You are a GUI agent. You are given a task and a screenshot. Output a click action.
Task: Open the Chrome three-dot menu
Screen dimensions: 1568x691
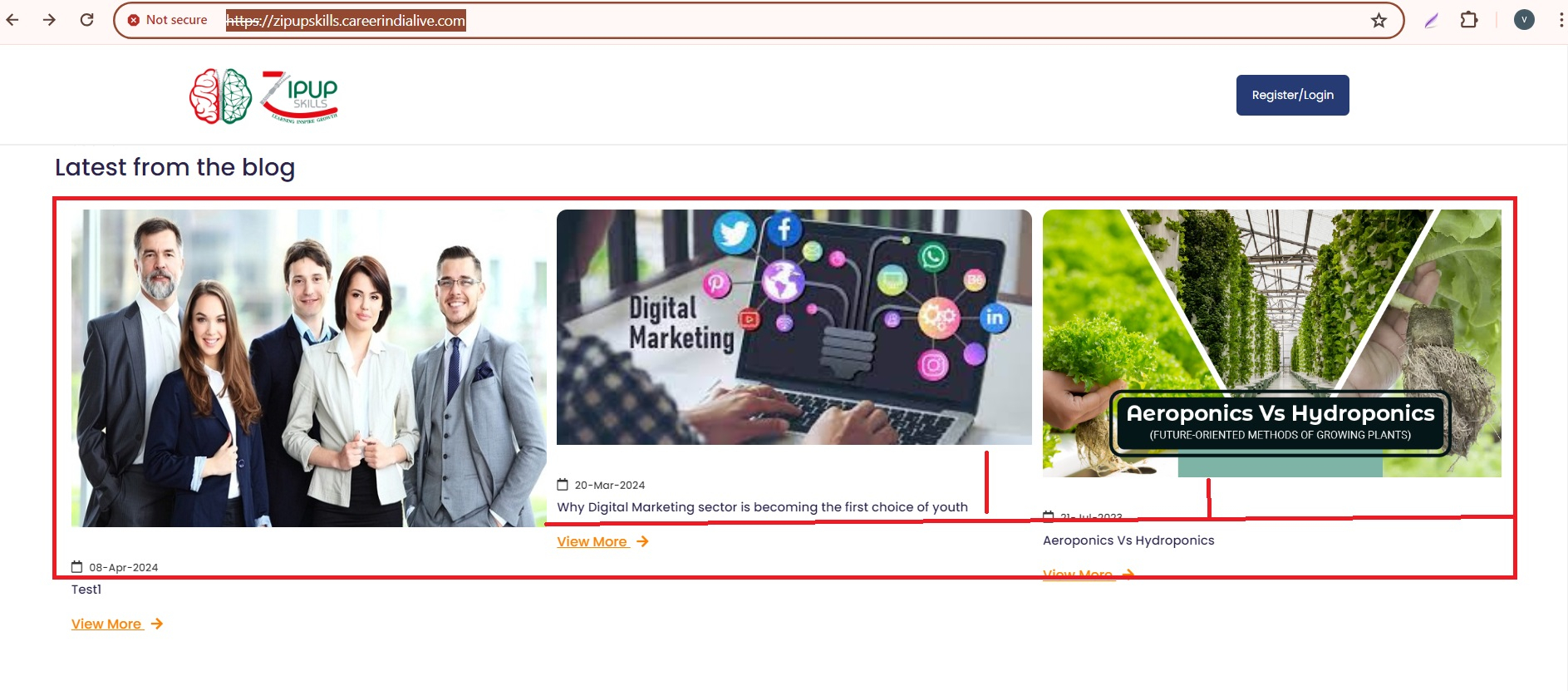(x=1561, y=20)
